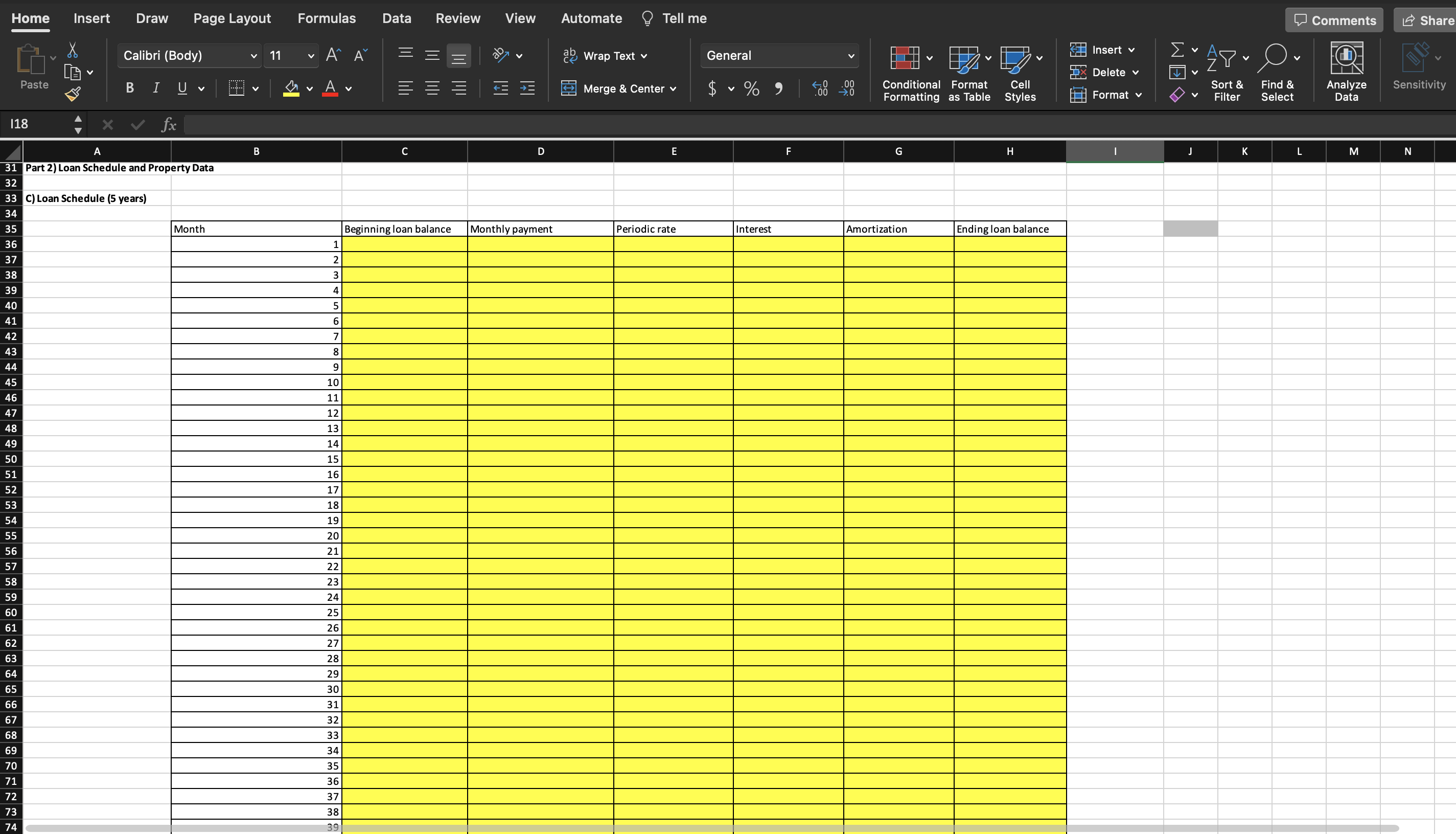Switch to the Data tab

point(397,18)
